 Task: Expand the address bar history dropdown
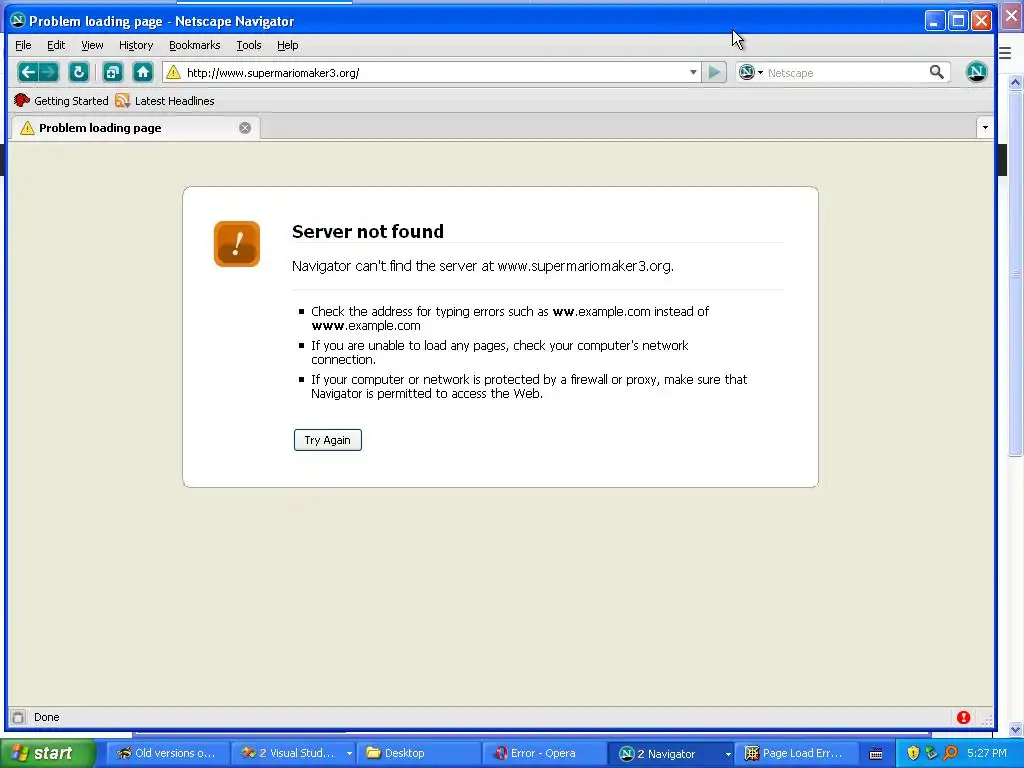coord(693,72)
